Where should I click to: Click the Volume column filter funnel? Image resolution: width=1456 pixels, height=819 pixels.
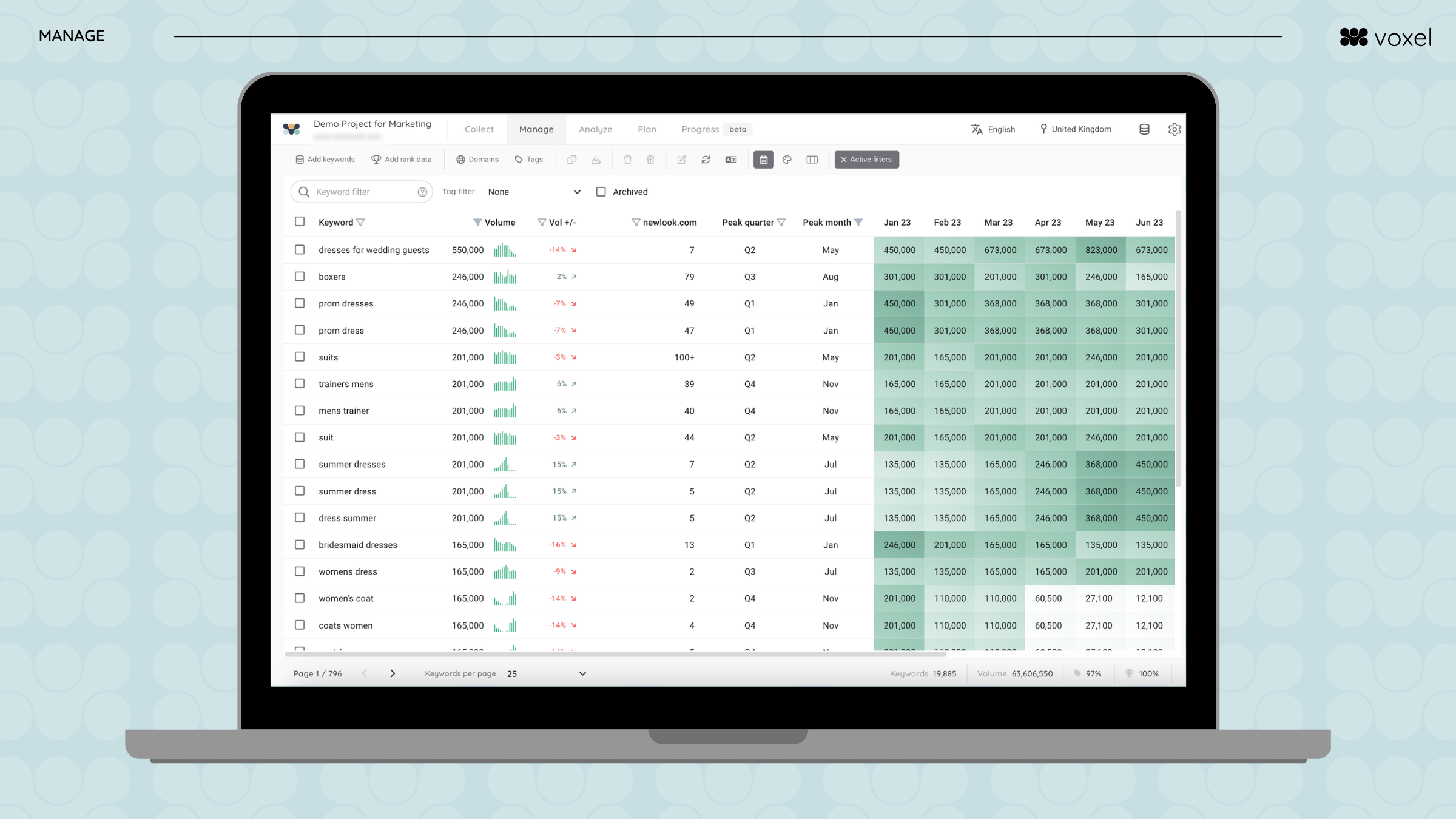coord(477,223)
